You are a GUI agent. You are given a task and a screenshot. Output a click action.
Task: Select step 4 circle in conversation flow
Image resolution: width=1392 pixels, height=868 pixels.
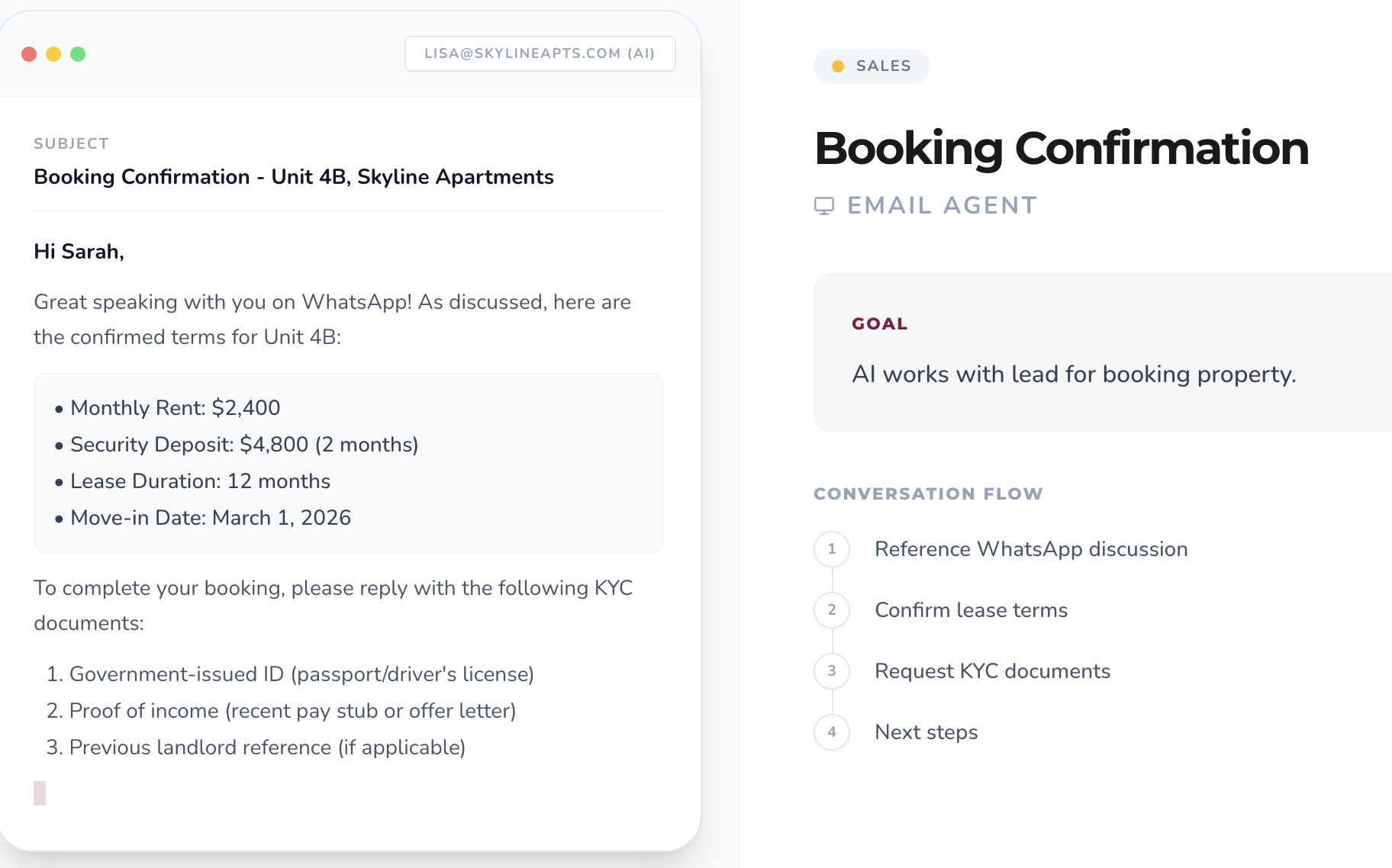pos(832,732)
